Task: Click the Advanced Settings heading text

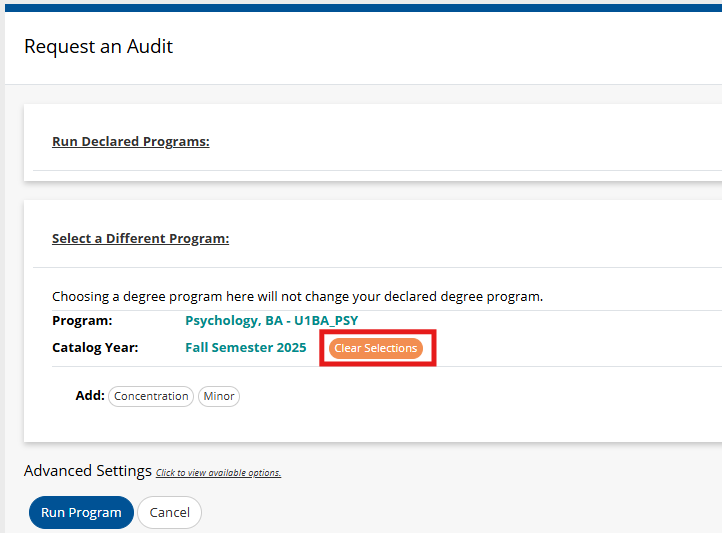Action: pyautogui.click(x=88, y=471)
